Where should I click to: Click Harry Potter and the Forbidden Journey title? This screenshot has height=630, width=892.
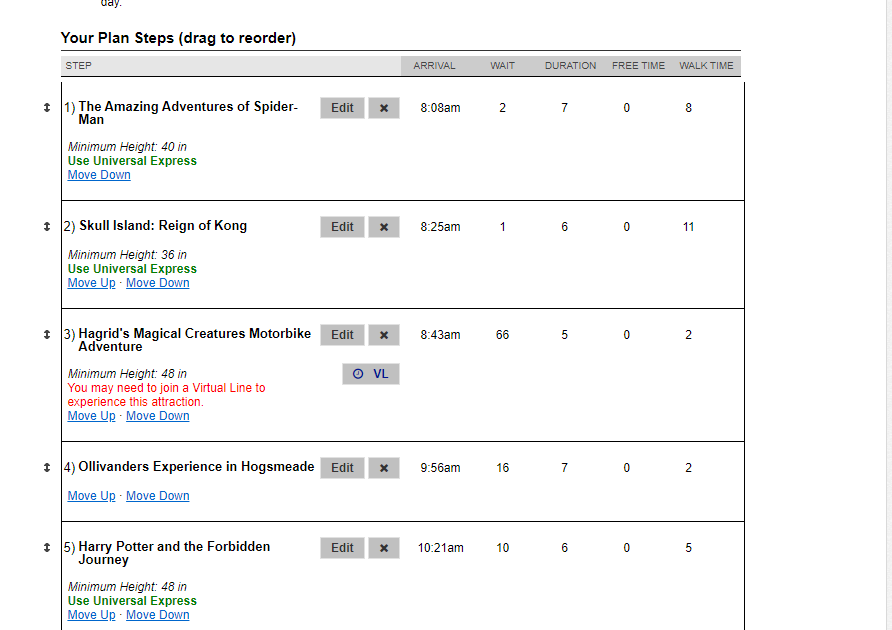click(174, 553)
